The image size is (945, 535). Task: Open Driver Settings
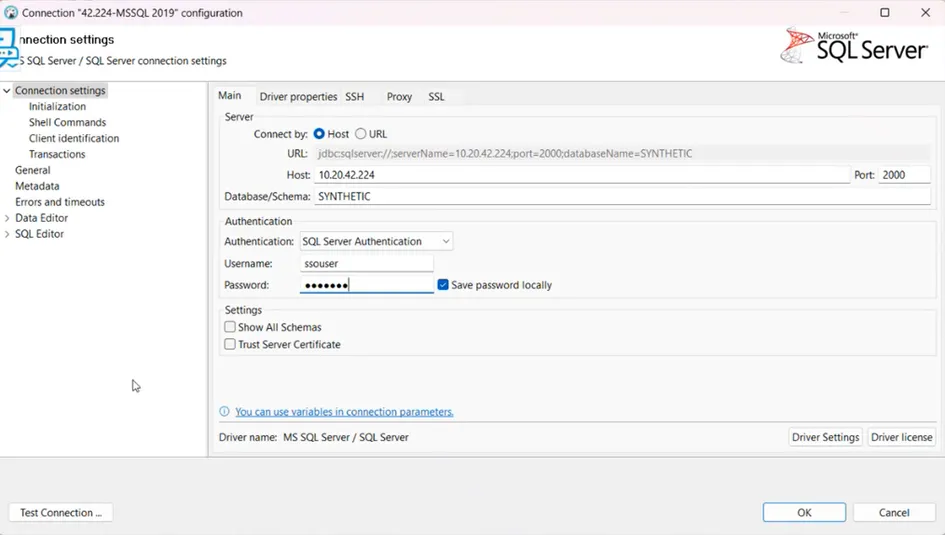coord(825,437)
